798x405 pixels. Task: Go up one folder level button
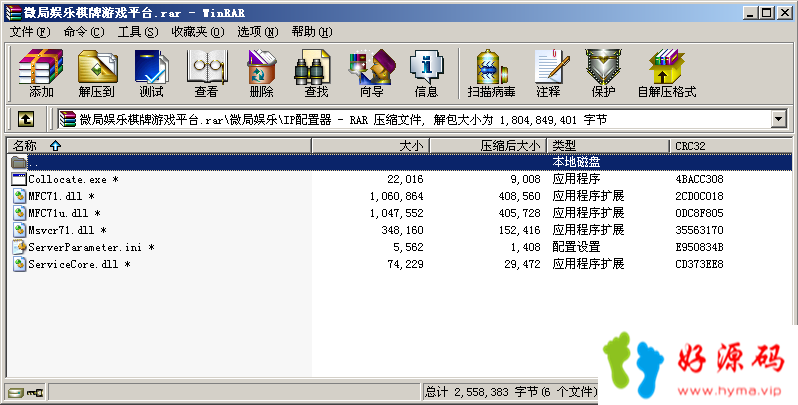point(26,120)
